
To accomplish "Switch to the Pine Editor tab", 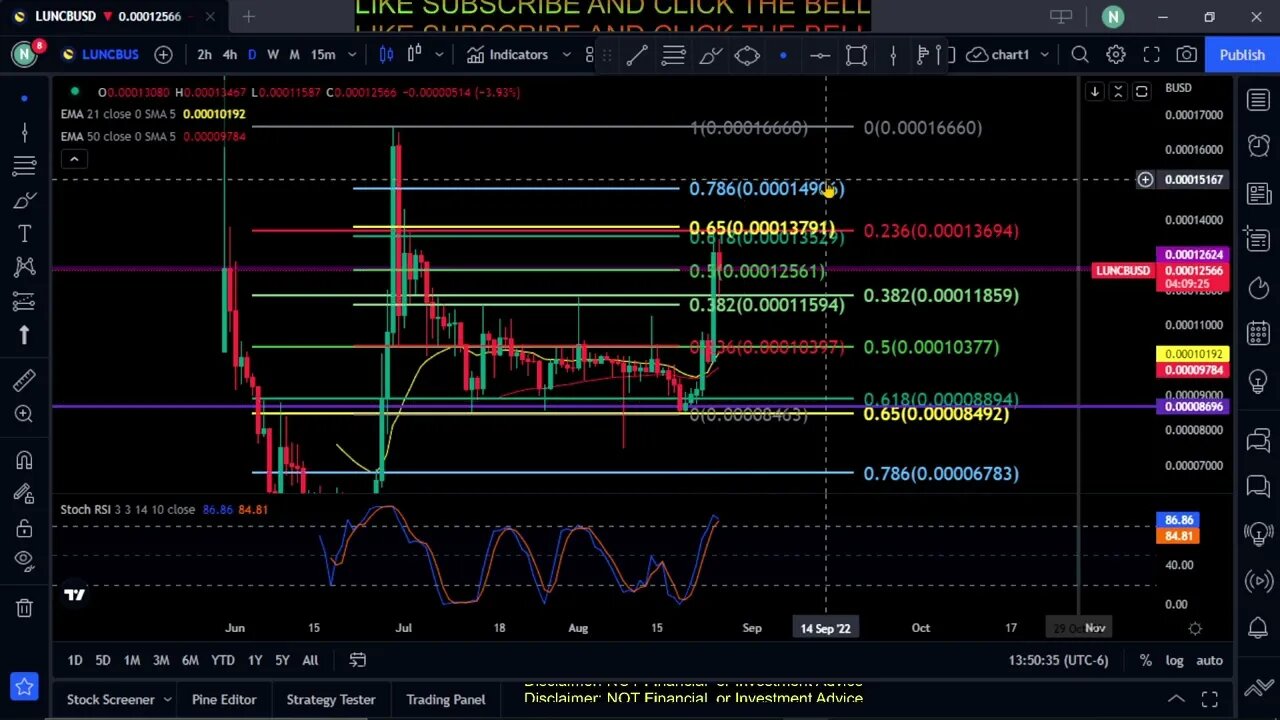I will pyautogui.click(x=224, y=700).
